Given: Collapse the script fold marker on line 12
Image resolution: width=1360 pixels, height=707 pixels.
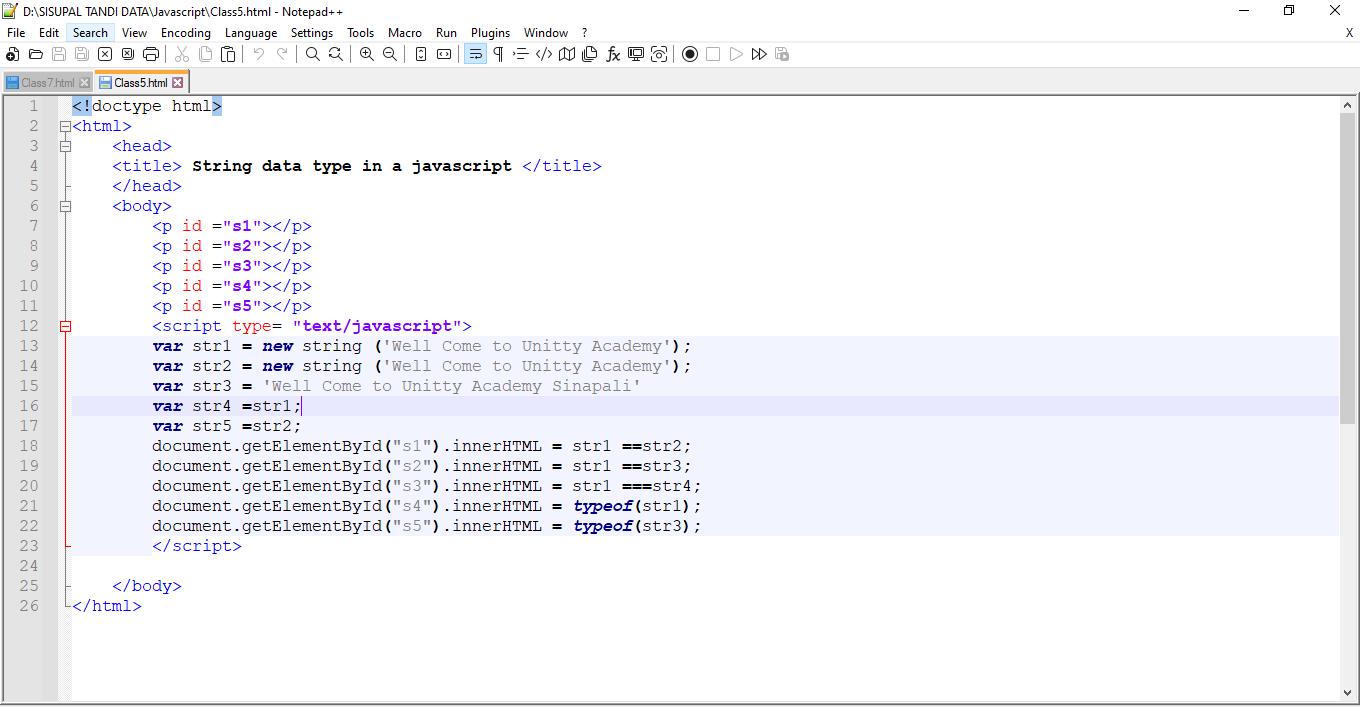Looking at the screenshot, I should pos(66,326).
